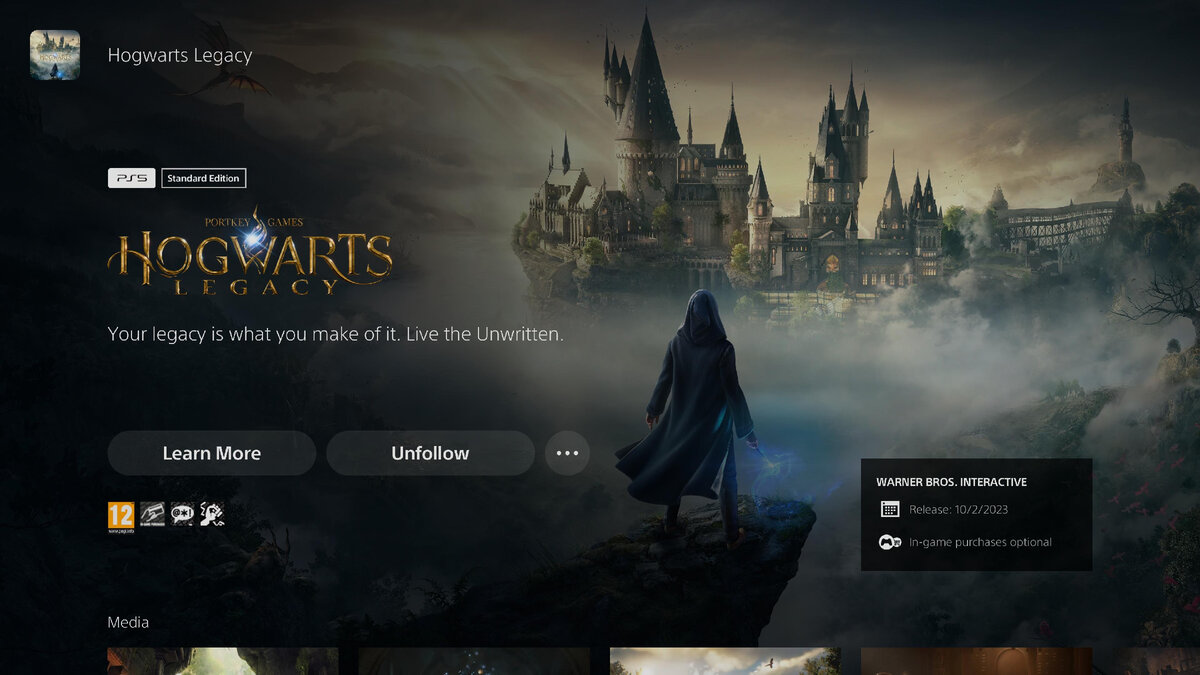Click the Media section heading
The height and width of the screenshot is (675, 1200).
[x=128, y=622]
